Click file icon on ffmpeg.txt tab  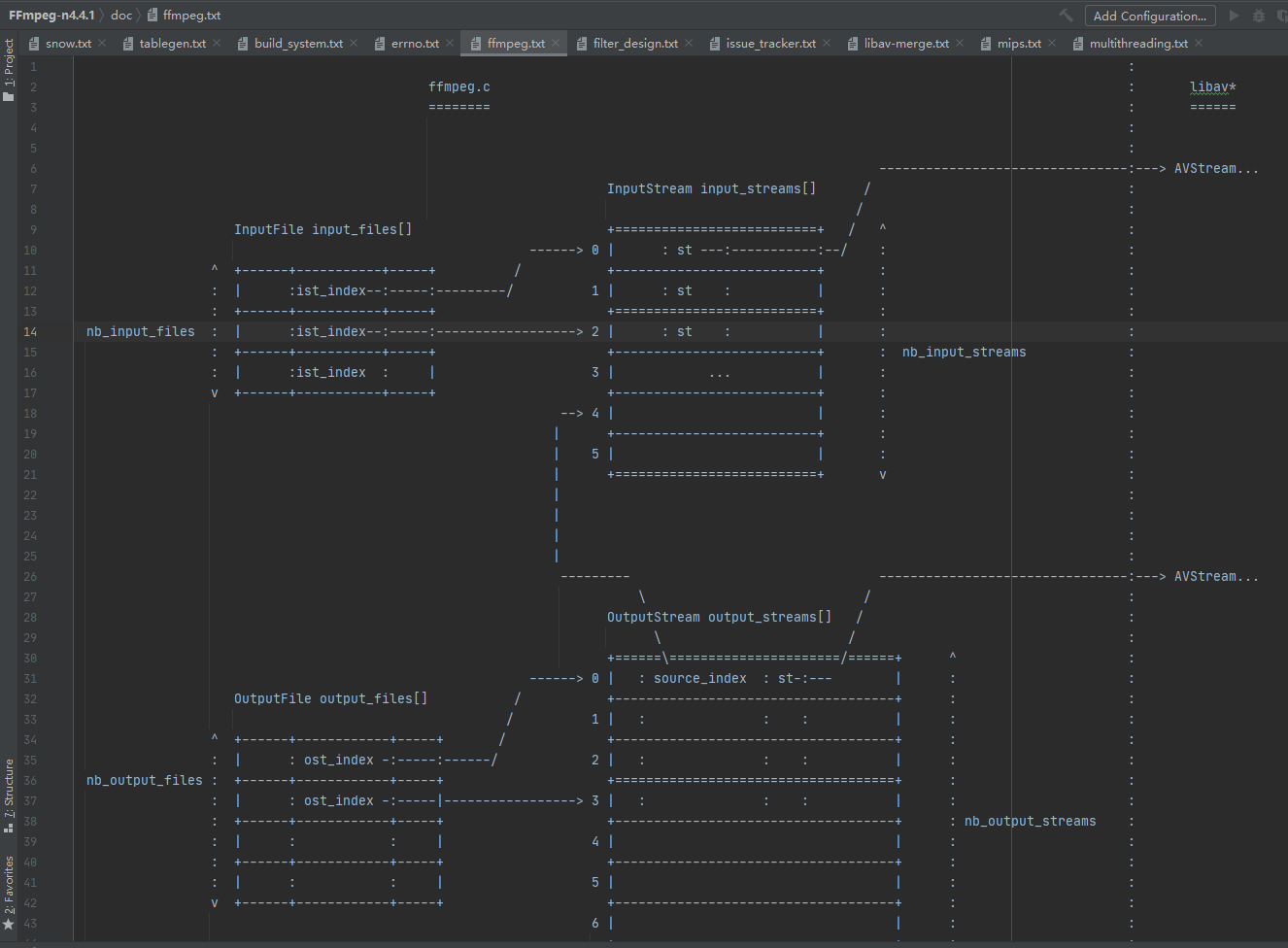pos(476,43)
